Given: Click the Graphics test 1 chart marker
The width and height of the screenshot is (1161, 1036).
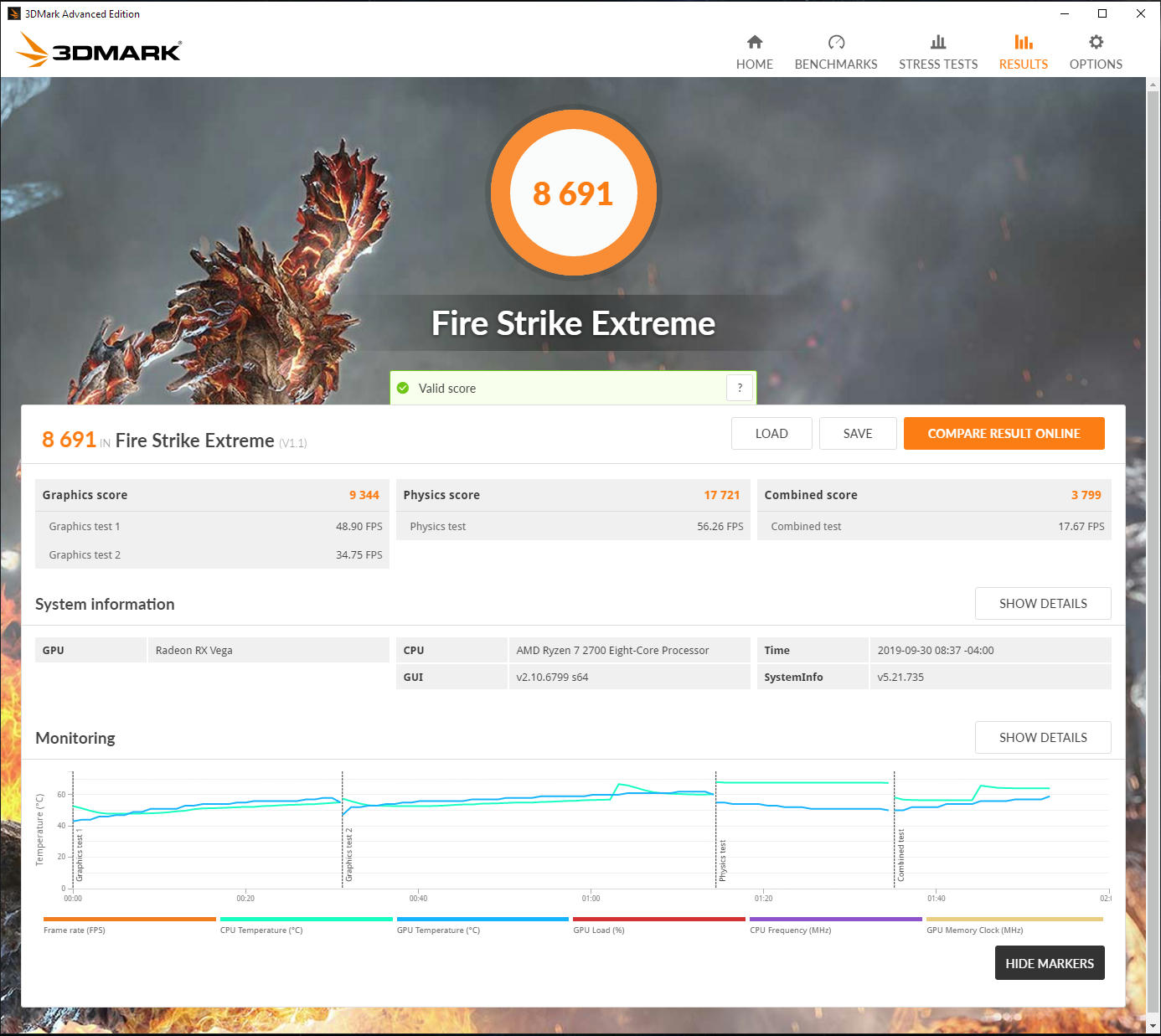Looking at the screenshot, I should coord(80,856).
